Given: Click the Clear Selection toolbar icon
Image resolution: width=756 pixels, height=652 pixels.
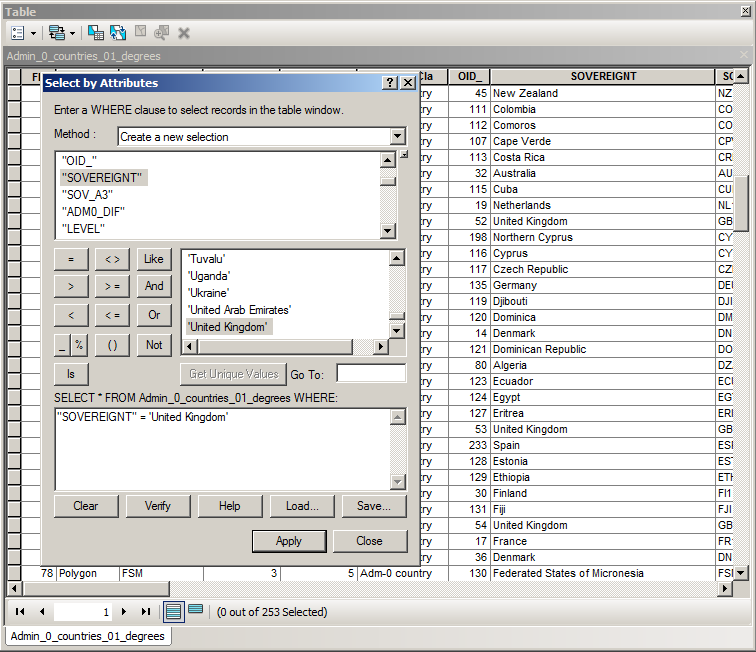Looking at the screenshot, I should point(140,32).
